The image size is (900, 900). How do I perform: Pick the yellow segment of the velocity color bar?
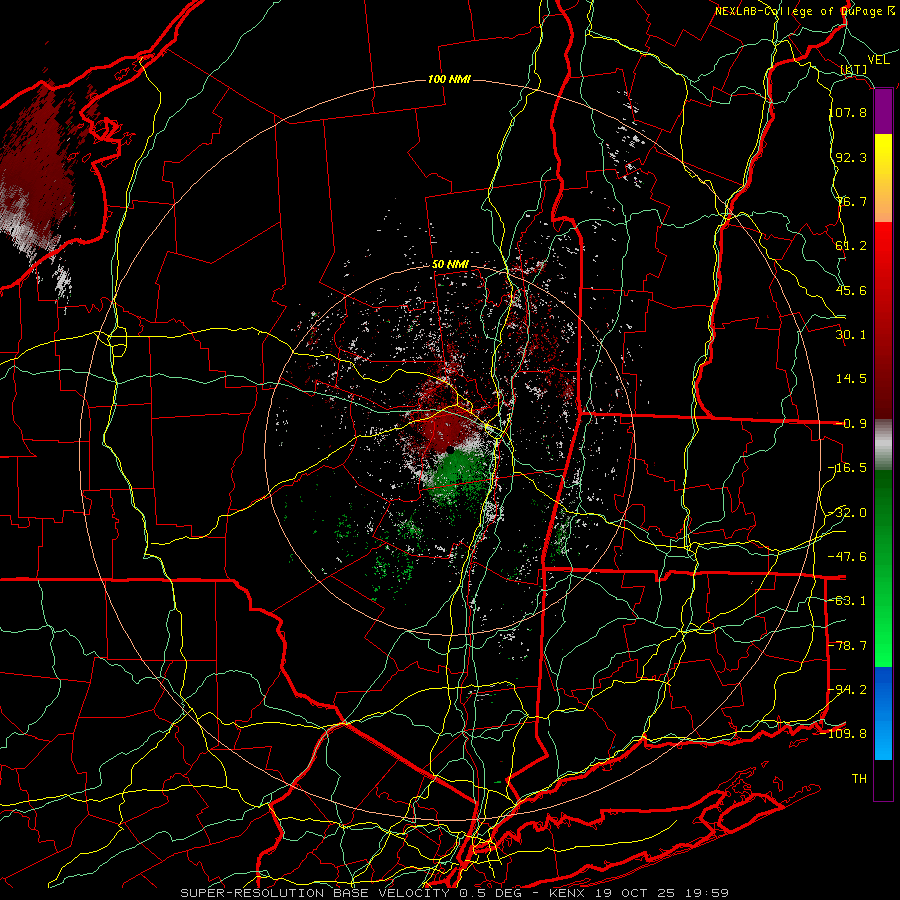pos(883,156)
